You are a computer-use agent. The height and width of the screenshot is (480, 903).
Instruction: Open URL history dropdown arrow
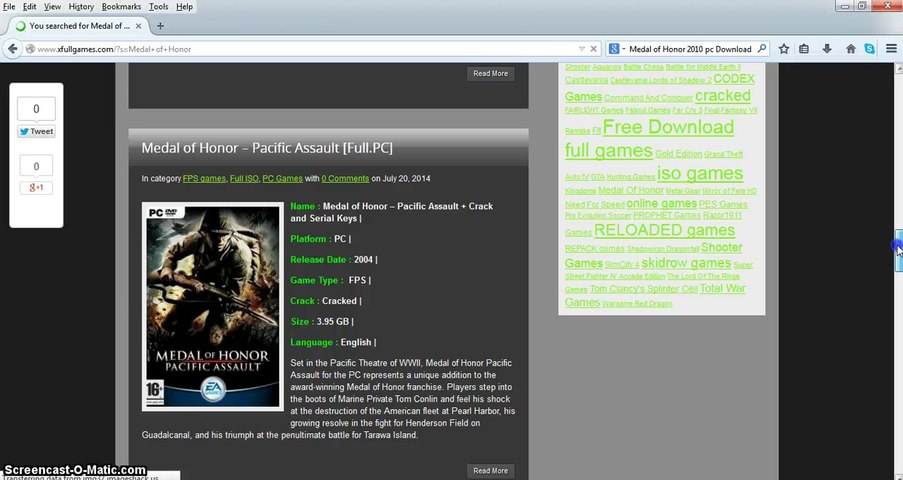582,49
